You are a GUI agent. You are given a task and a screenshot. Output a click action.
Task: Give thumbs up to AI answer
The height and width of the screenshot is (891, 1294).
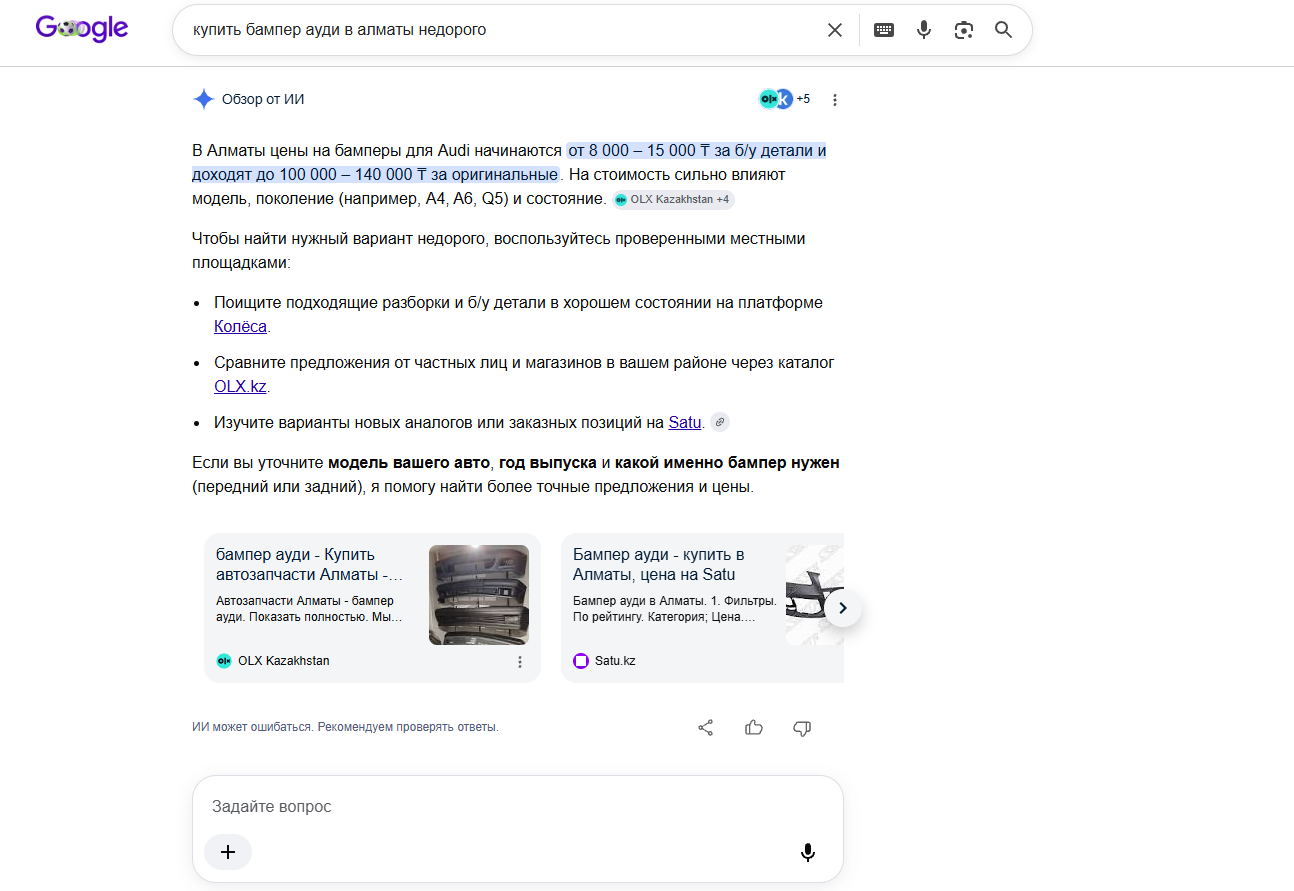(x=754, y=727)
